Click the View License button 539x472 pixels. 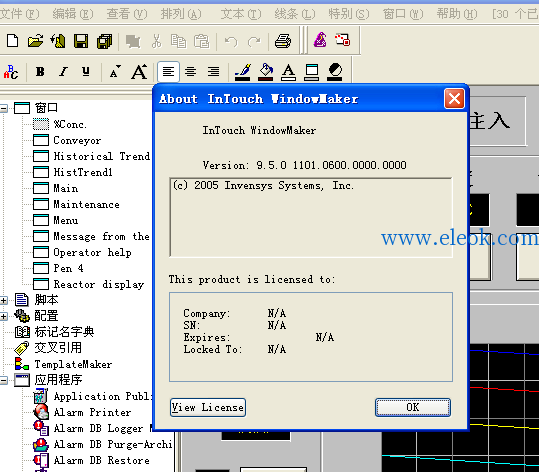(208, 407)
